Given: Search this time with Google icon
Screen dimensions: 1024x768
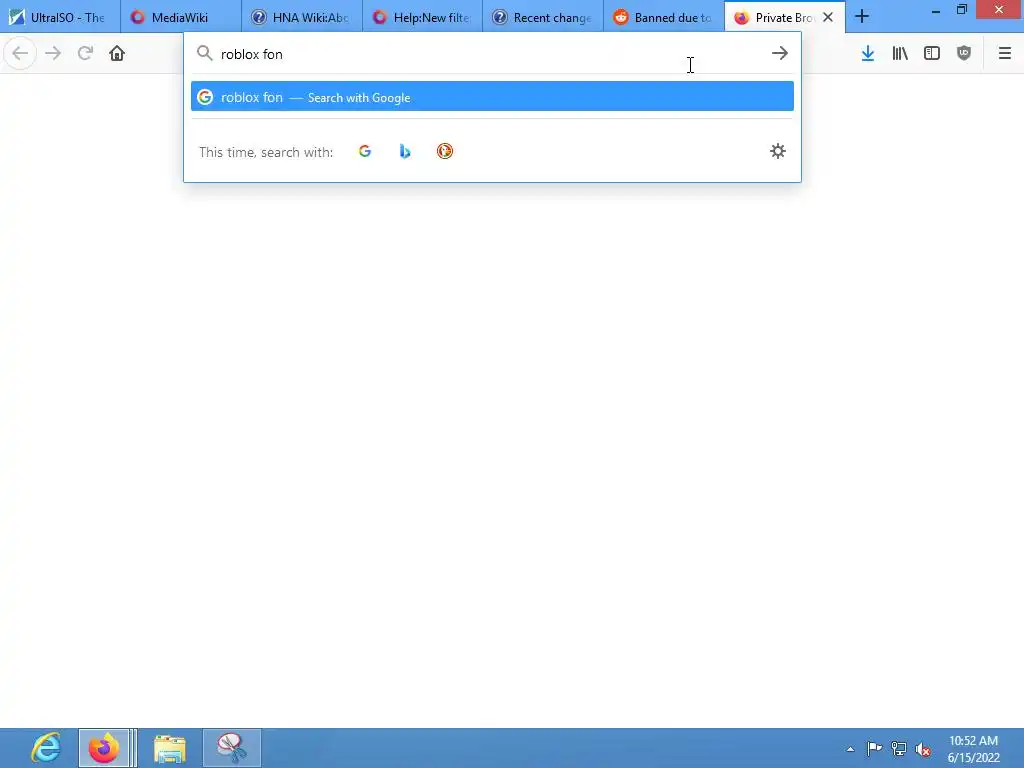Looking at the screenshot, I should coord(365,152).
